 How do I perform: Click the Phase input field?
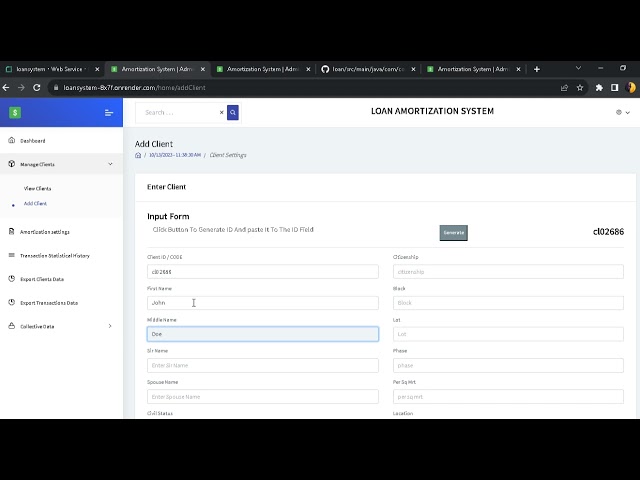[508, 365]
